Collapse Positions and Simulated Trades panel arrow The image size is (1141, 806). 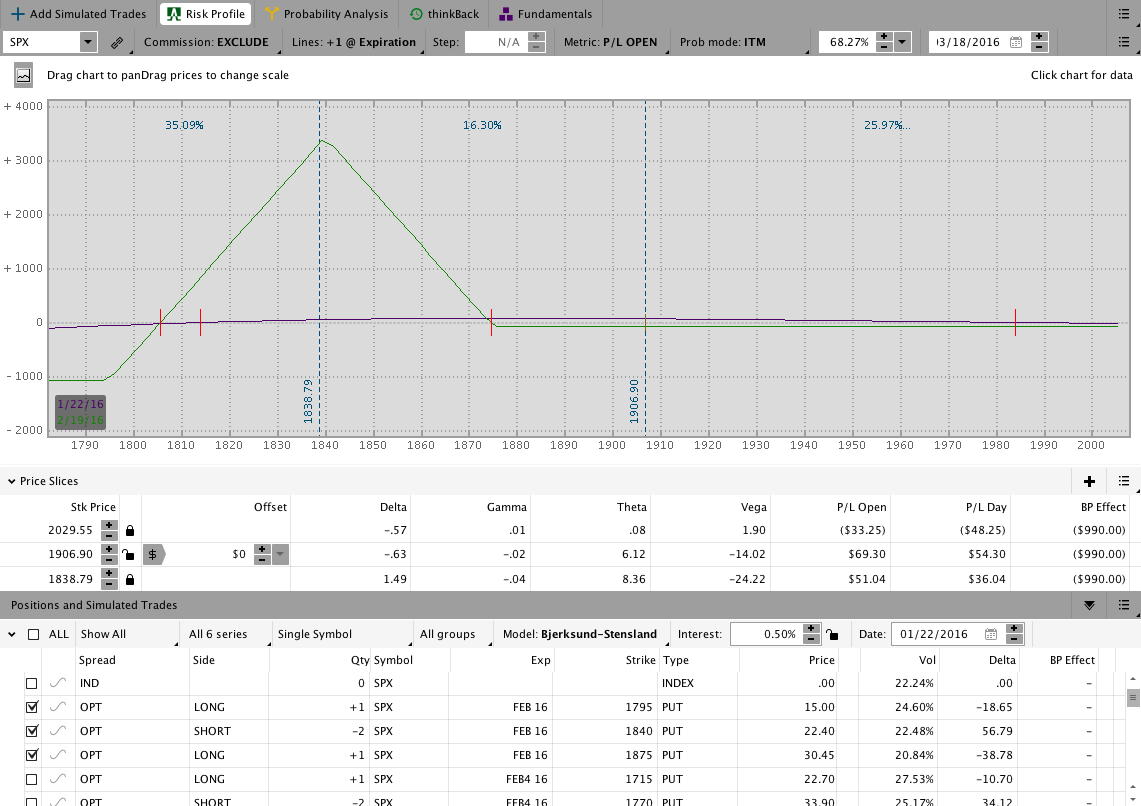1089,605
